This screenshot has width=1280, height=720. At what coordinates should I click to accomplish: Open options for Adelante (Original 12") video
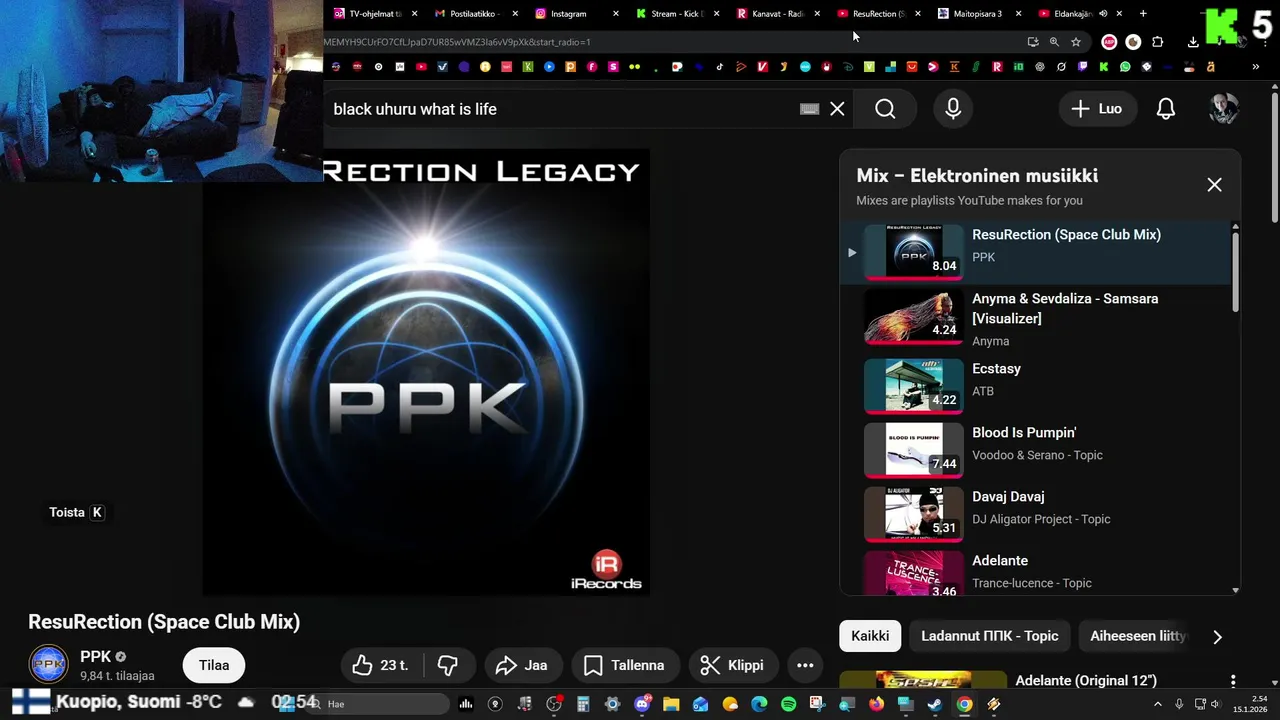tap(1233, 681)
